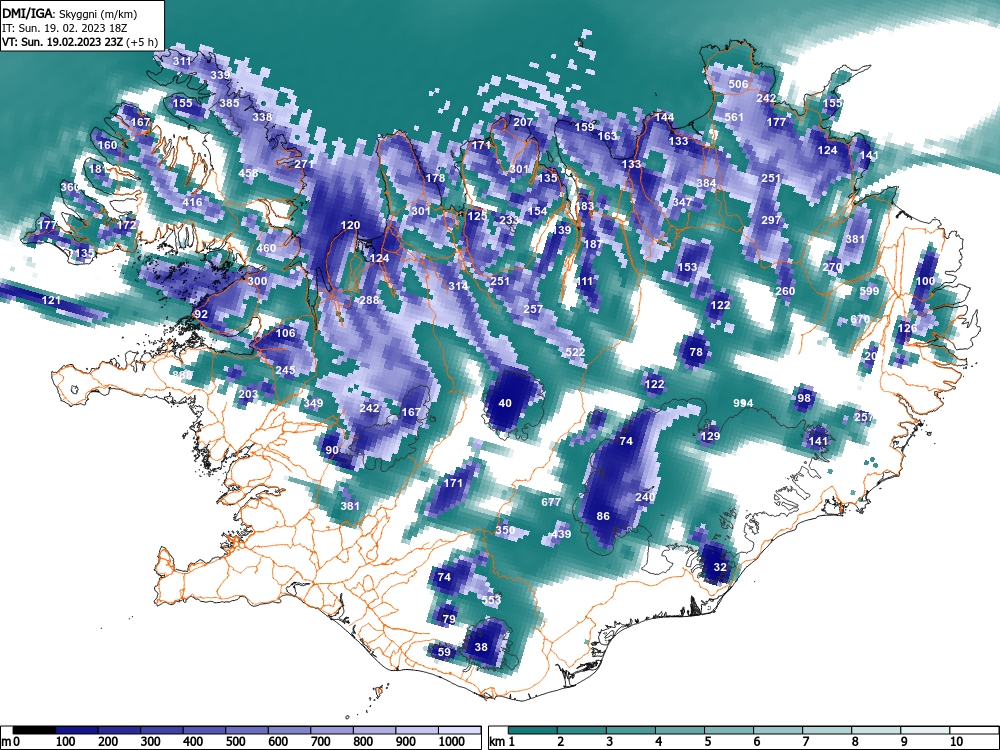Click the visibility value 460

point(267,249)
